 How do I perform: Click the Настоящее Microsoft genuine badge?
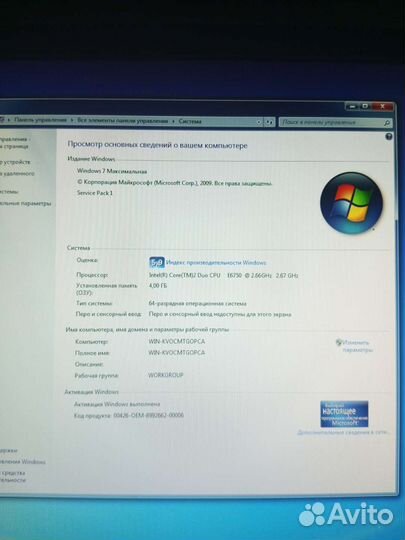pos(344,414)
